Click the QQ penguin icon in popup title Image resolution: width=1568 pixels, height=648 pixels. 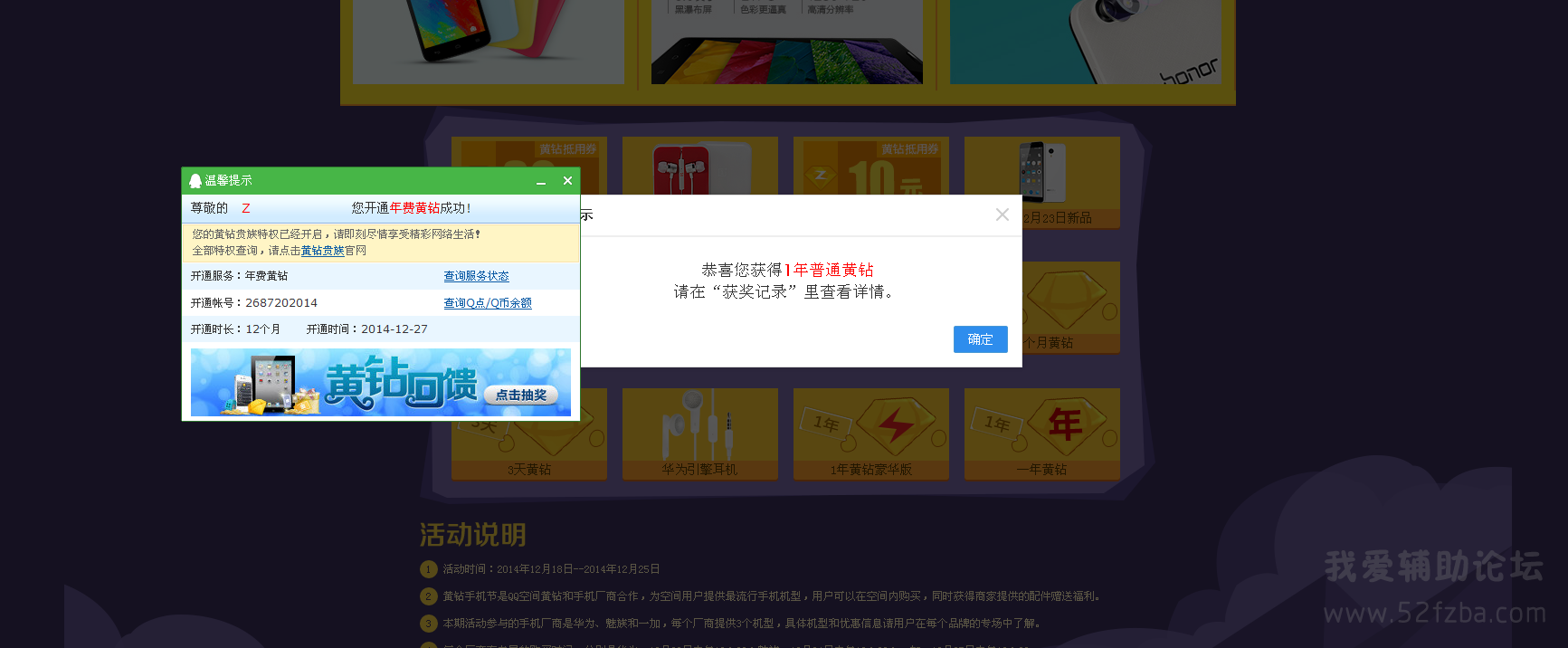point(195,181)
